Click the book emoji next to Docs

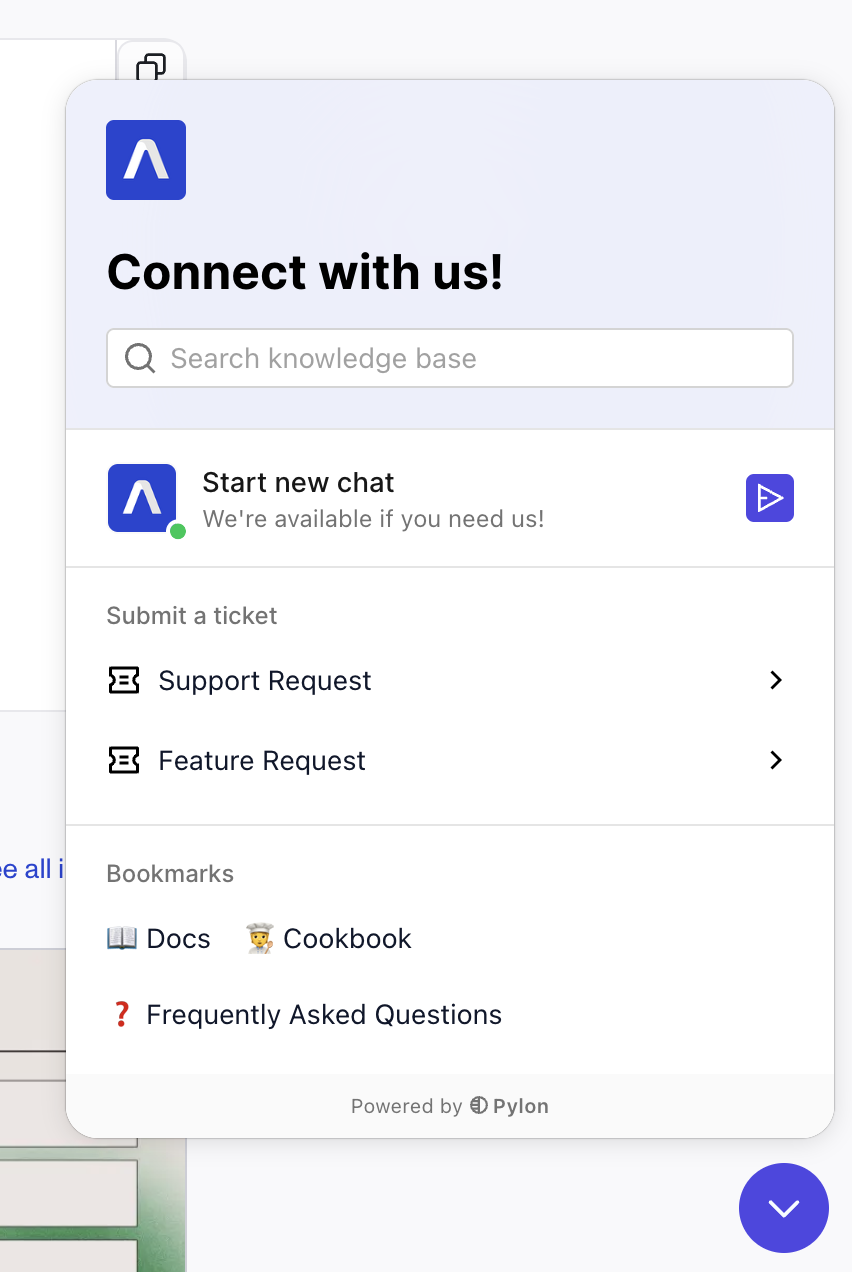pyautogui.click(x=122, y=939)
